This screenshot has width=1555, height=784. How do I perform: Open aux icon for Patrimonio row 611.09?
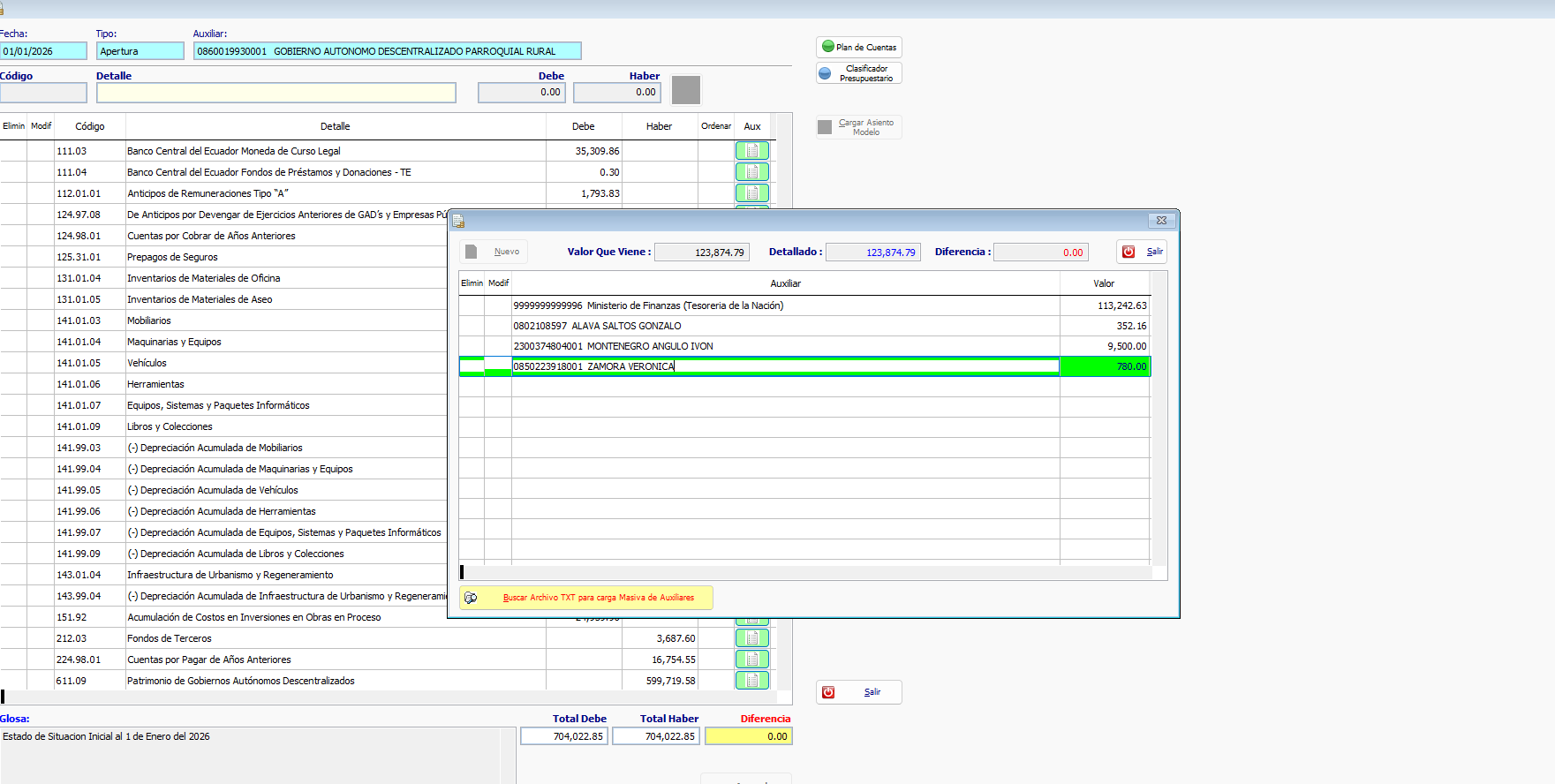(751, 681)
